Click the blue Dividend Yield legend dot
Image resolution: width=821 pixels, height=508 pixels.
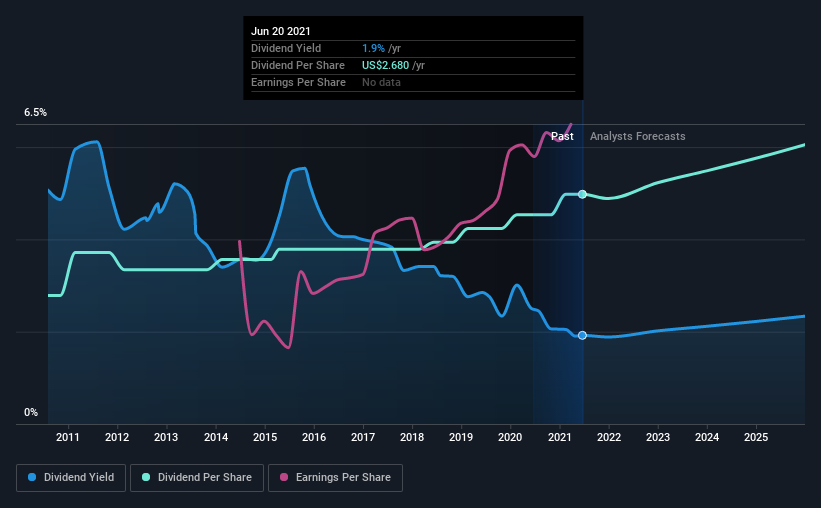click(x=32, y=477)
